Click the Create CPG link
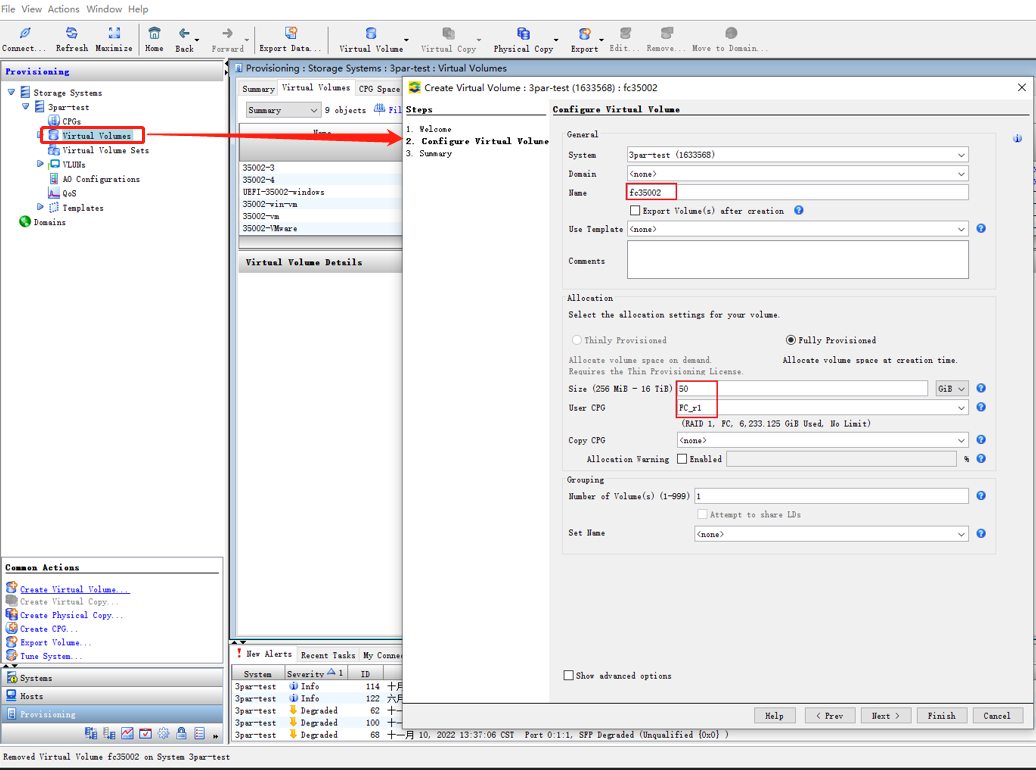This screenshot has width=1036, height=770. [48, 629]
